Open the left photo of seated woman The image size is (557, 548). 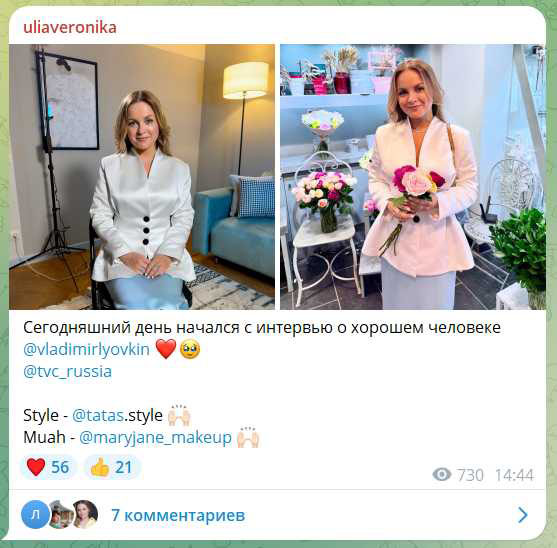[x=142, y=177]
